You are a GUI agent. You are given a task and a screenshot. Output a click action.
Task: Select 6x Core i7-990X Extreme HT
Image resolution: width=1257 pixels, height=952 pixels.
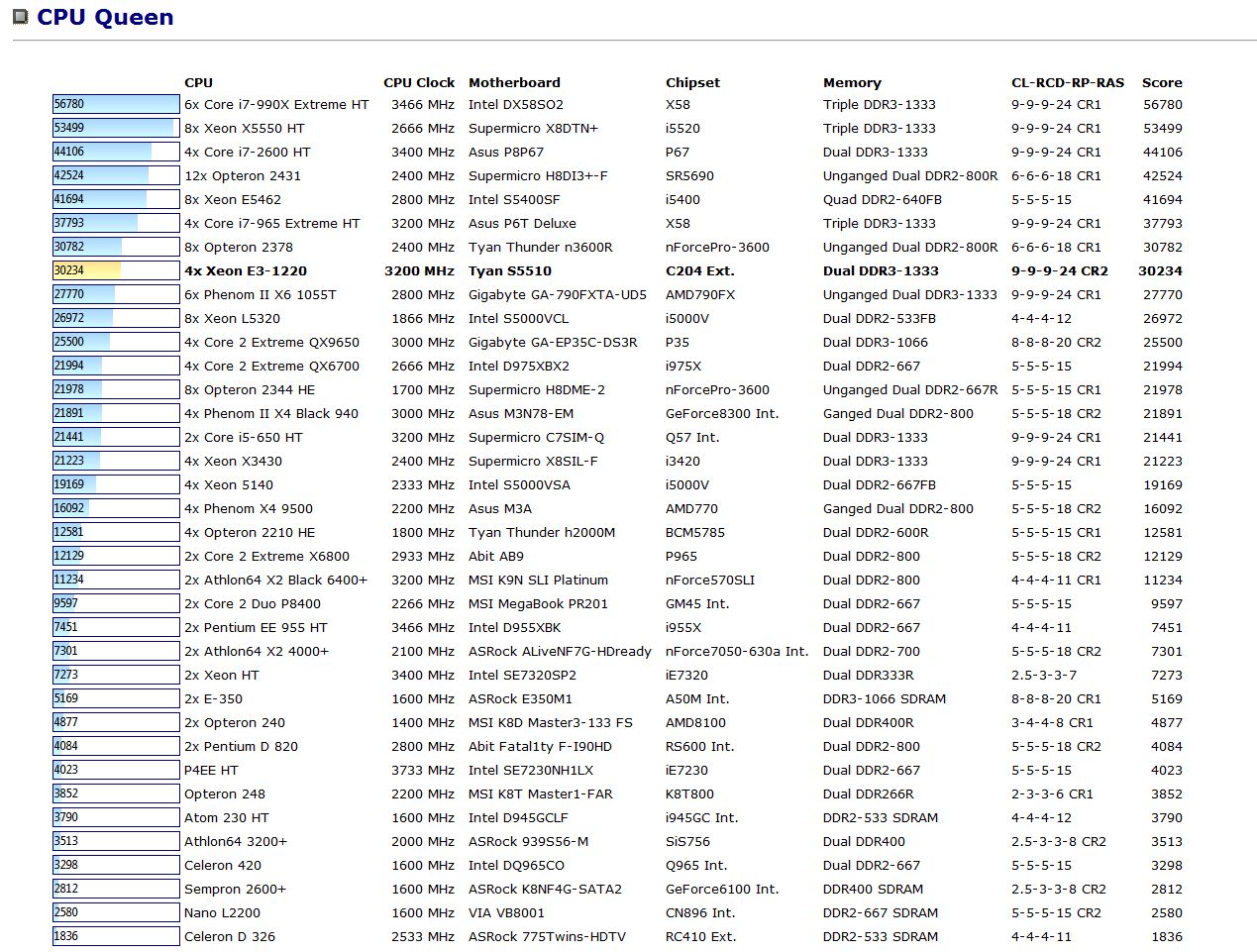coord(276,104)
